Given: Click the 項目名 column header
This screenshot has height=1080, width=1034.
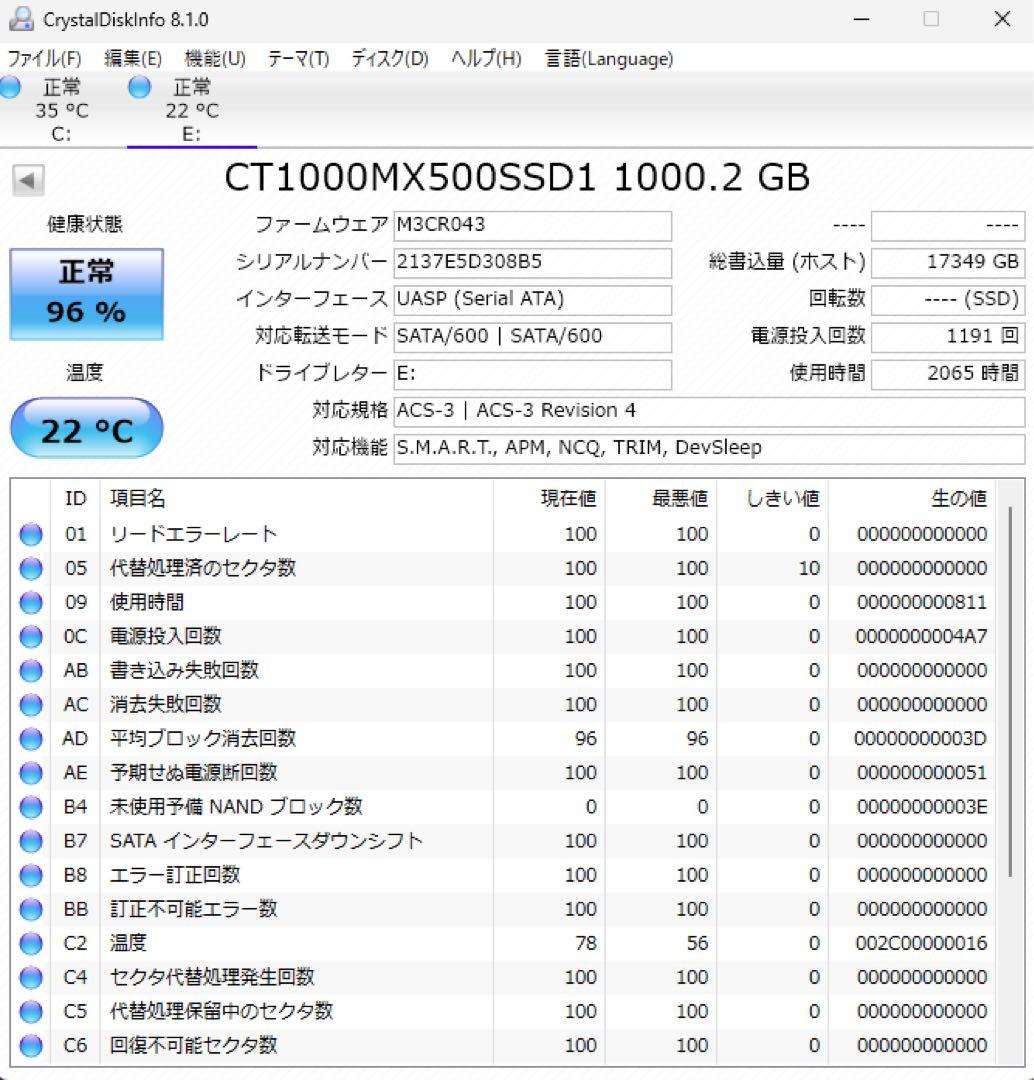Looking at the screenshot, I should pyautogui.click(x=297, y=498).
